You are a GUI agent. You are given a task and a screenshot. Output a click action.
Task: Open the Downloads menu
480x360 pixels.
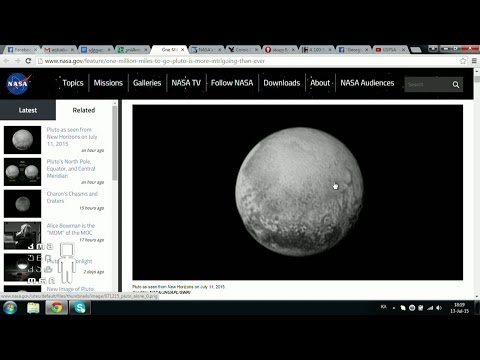click(x=282, y=83)
